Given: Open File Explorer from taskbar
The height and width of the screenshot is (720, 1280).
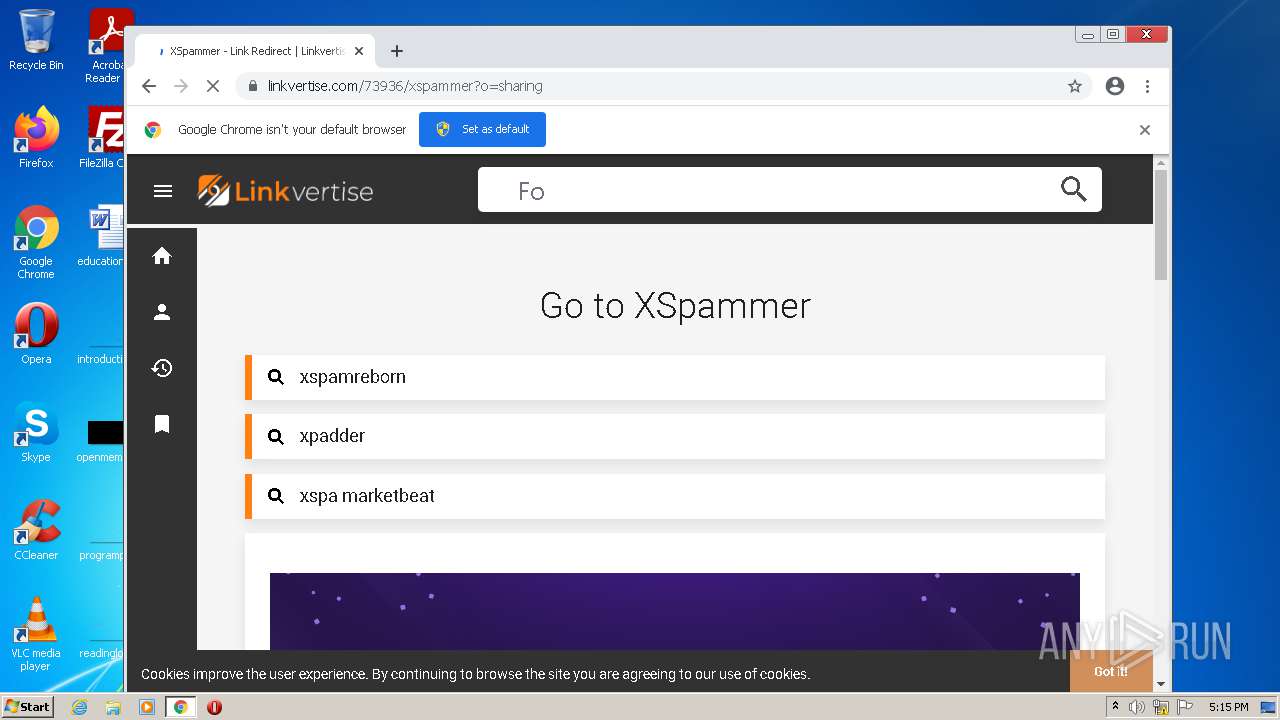Looking at the screenshot, I should 113,707.
